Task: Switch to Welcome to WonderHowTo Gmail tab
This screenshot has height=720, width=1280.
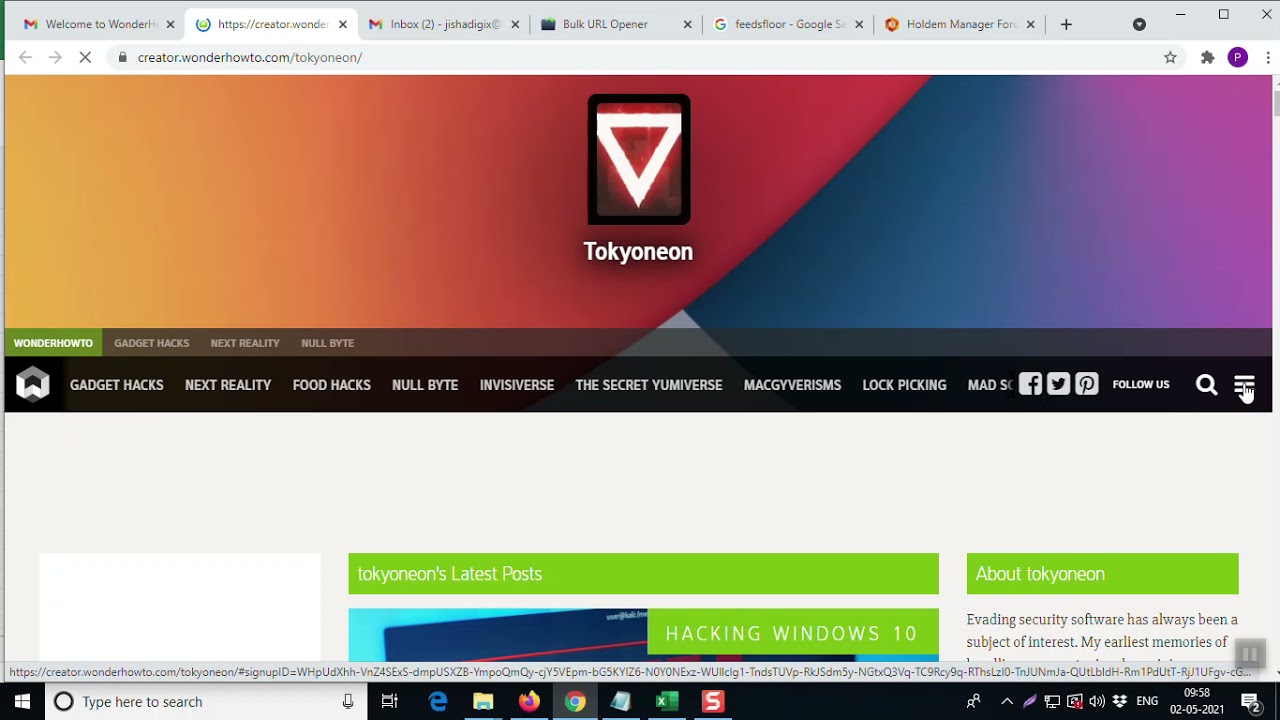Action: pyautogui.click(x=96, y=24)
